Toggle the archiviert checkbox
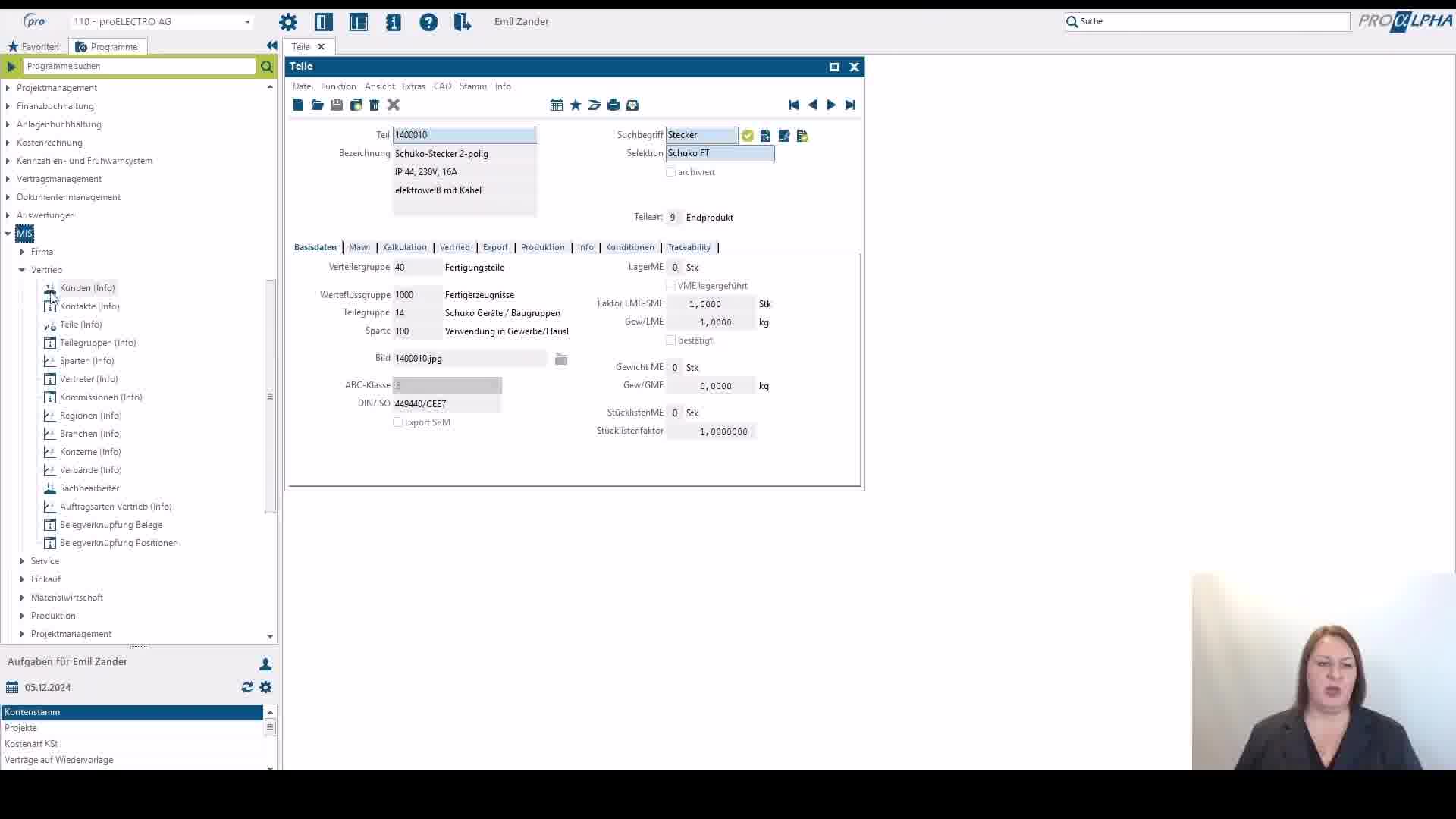This screenshot has width=1456, height=819. (670, 172)
